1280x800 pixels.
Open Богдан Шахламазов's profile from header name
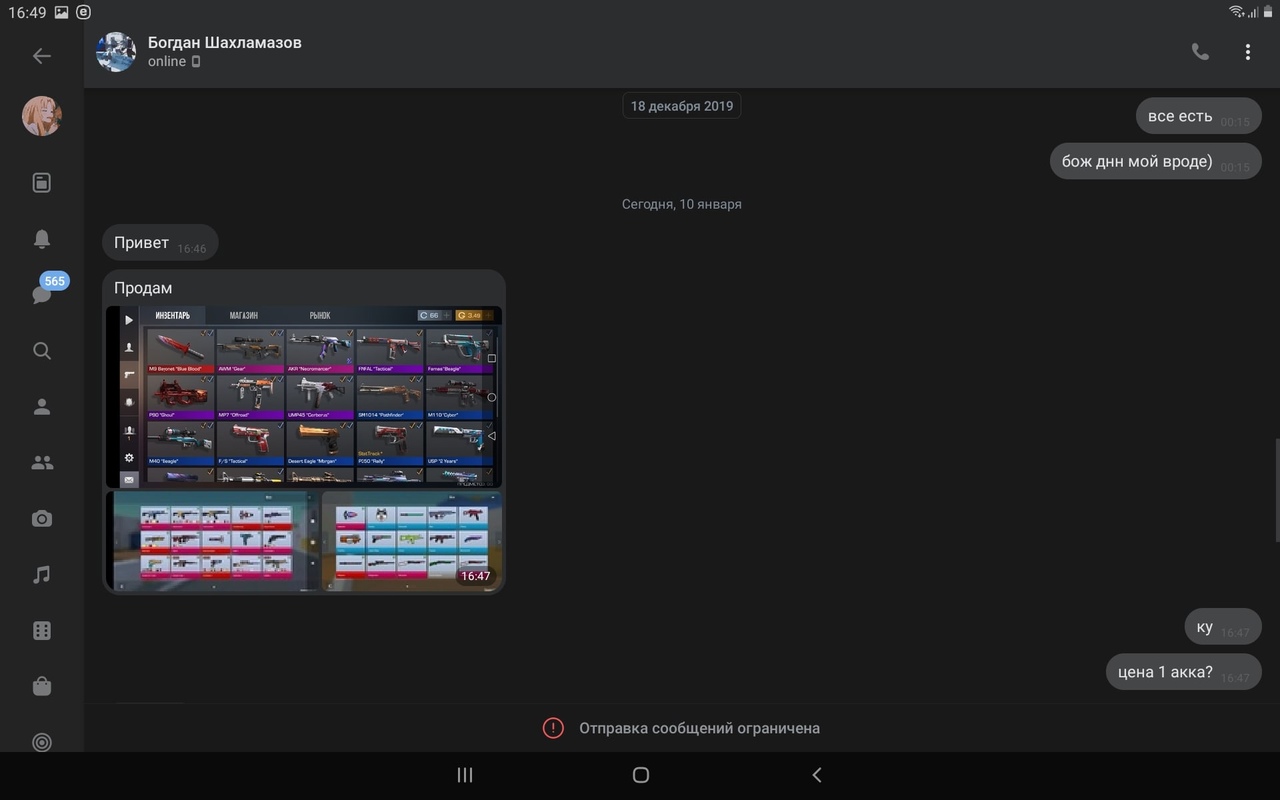[x=224, y=43]
